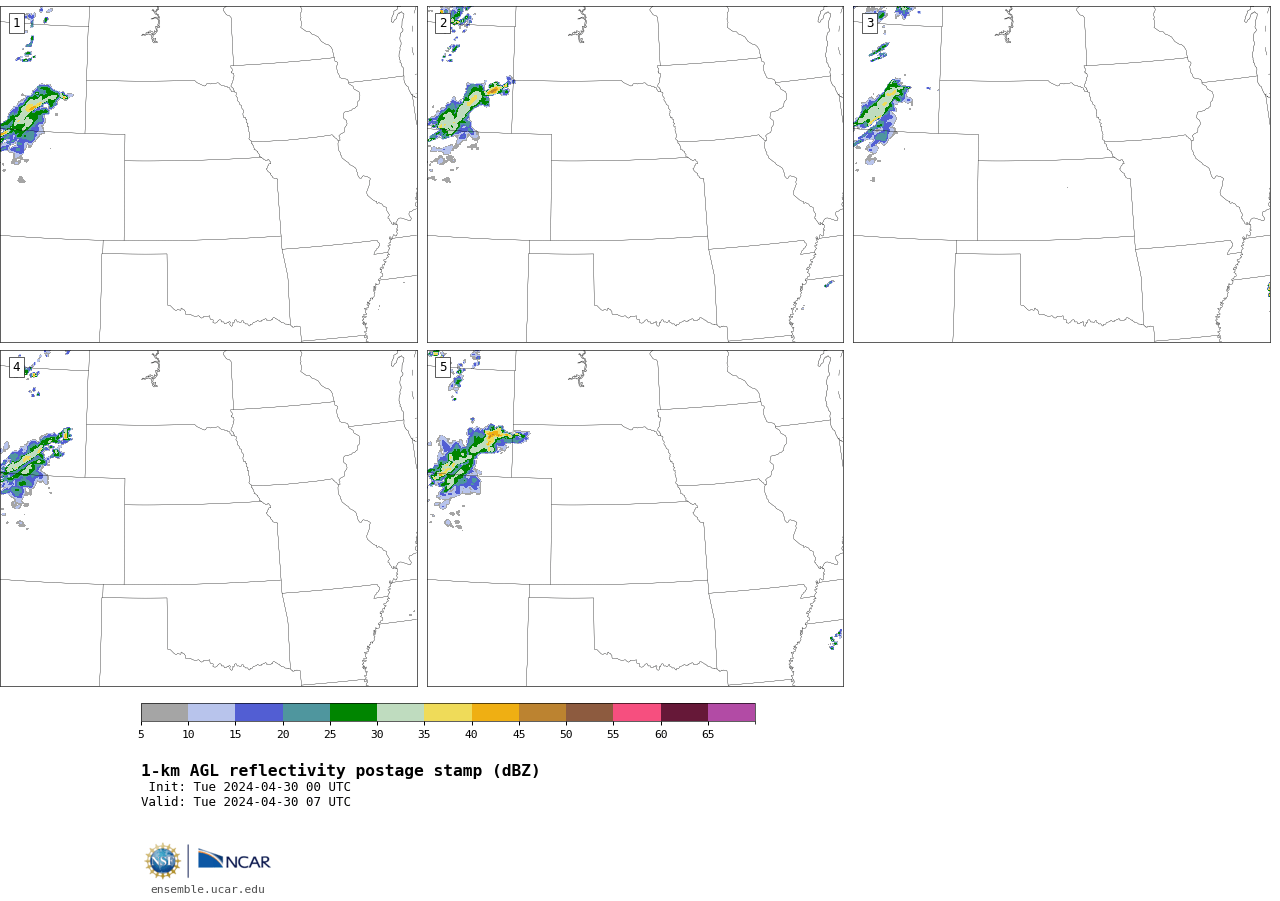Image resolution: width=1280 pixels, height=901 pixels.
Task: Select the maroon 60-65 dBZ swatch
Action: [x=684, y=712]
